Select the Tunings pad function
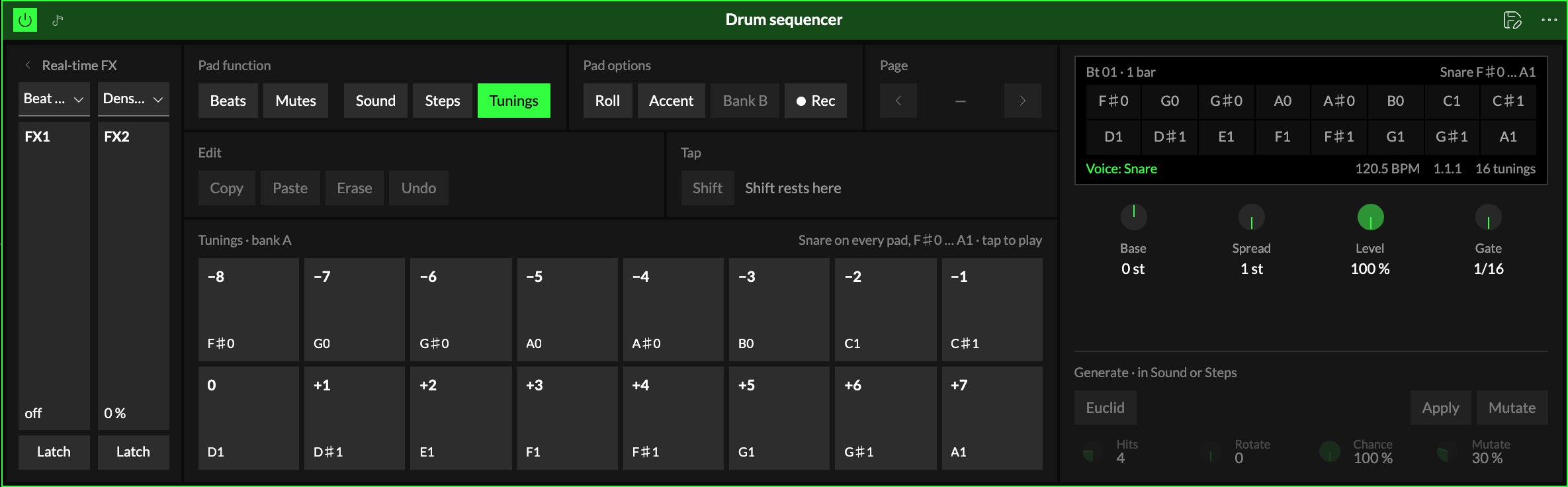The height and width of the screenshot is (487, 1568). (514, 101)
